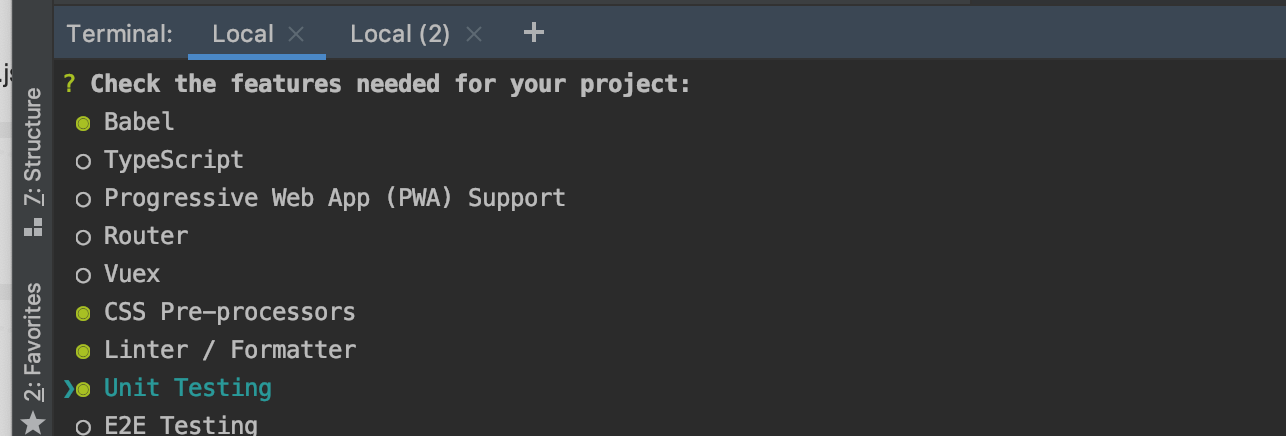Close the Local (2) terminal tab

click(x=474, y=34)
